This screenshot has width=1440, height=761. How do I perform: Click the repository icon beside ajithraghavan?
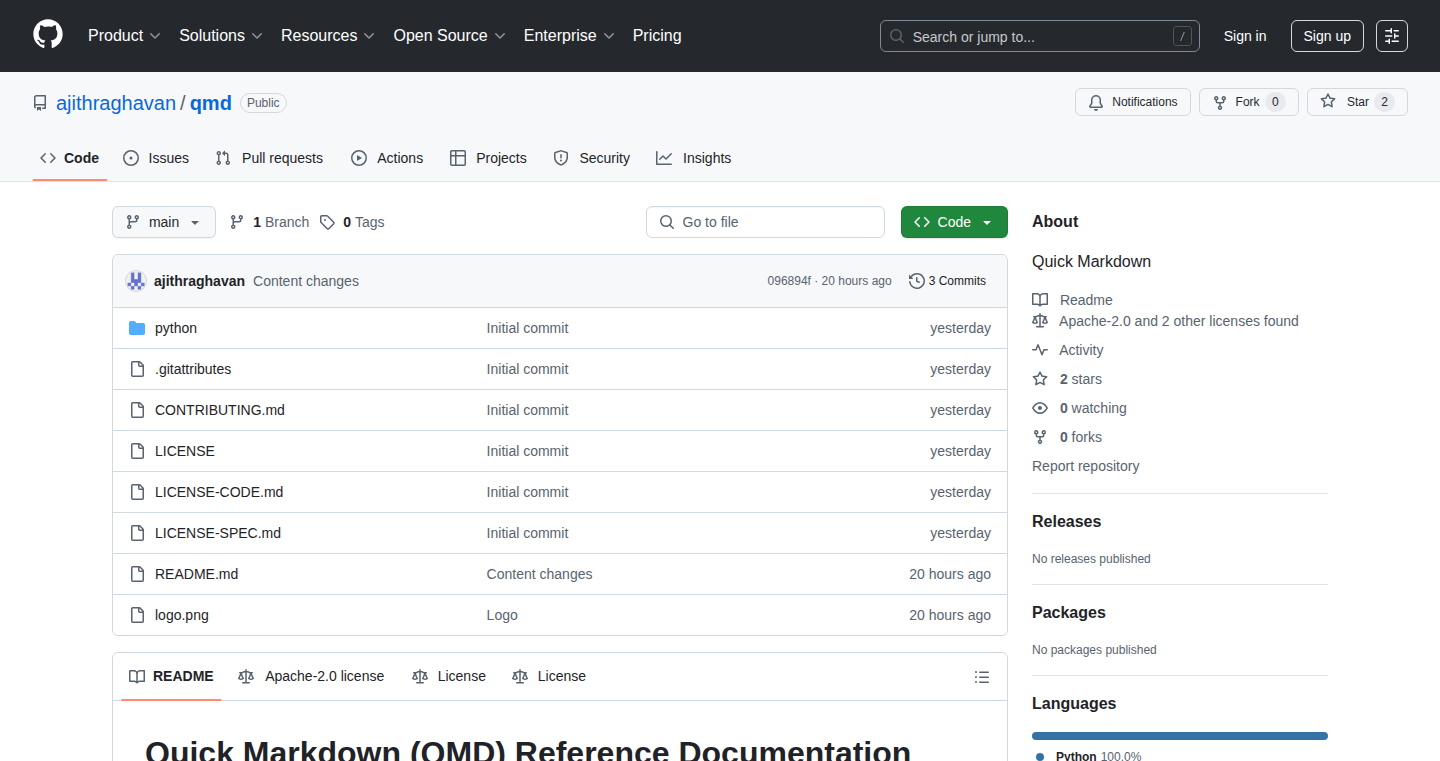coord(40,103)
